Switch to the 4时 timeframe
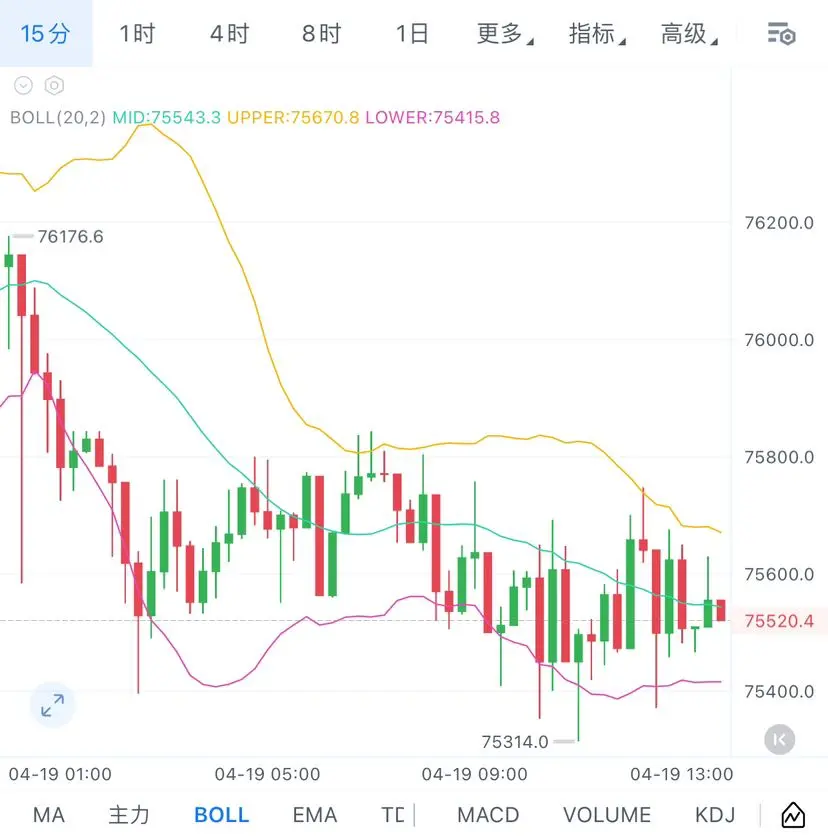The height and width of the screenshot is (840, 828). (229, 34)
